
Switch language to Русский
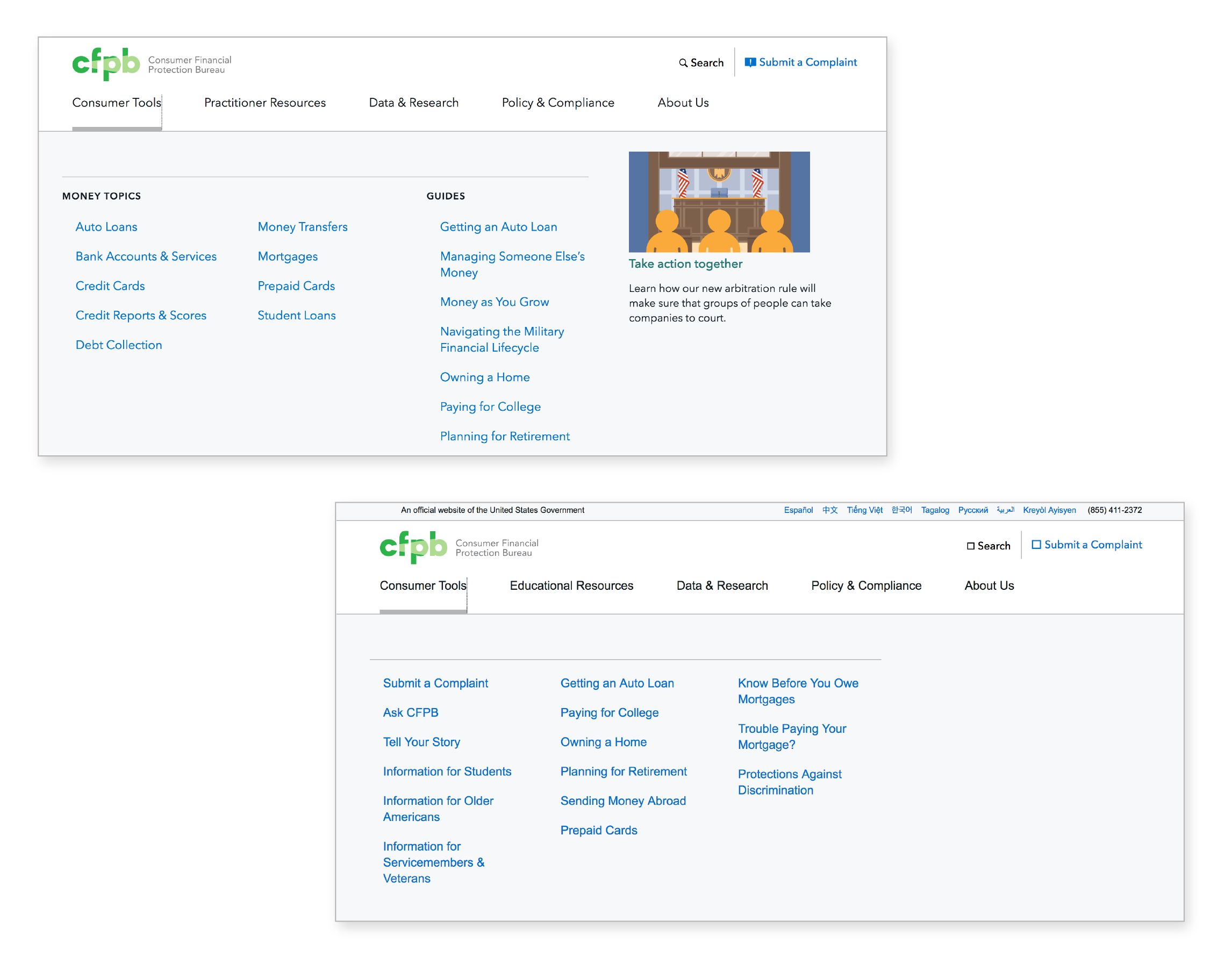point(972,510)
